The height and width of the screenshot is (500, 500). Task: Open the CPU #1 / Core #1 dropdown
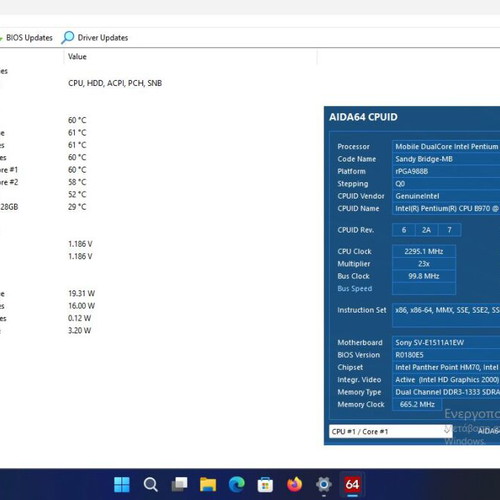390,431
